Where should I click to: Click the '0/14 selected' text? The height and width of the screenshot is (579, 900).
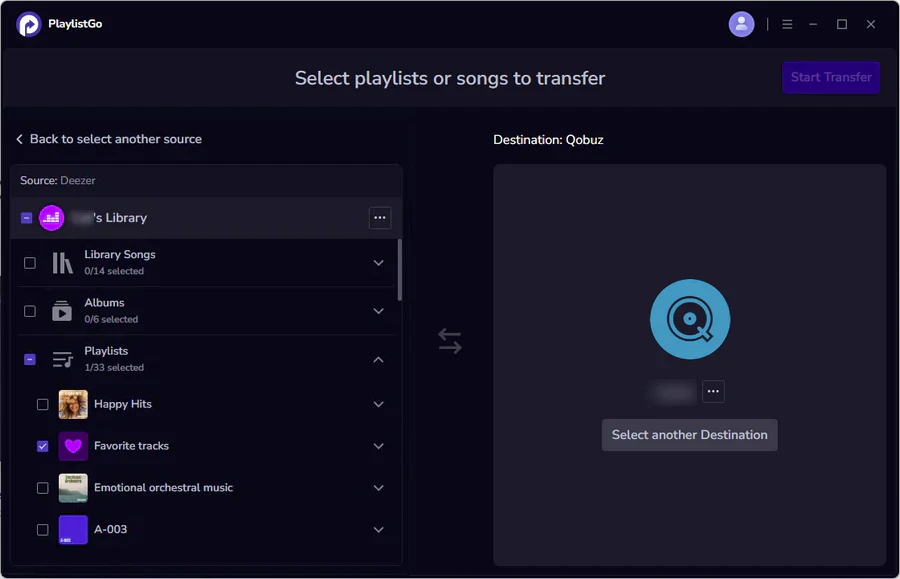pyautogui.click(x=114, y=271)
